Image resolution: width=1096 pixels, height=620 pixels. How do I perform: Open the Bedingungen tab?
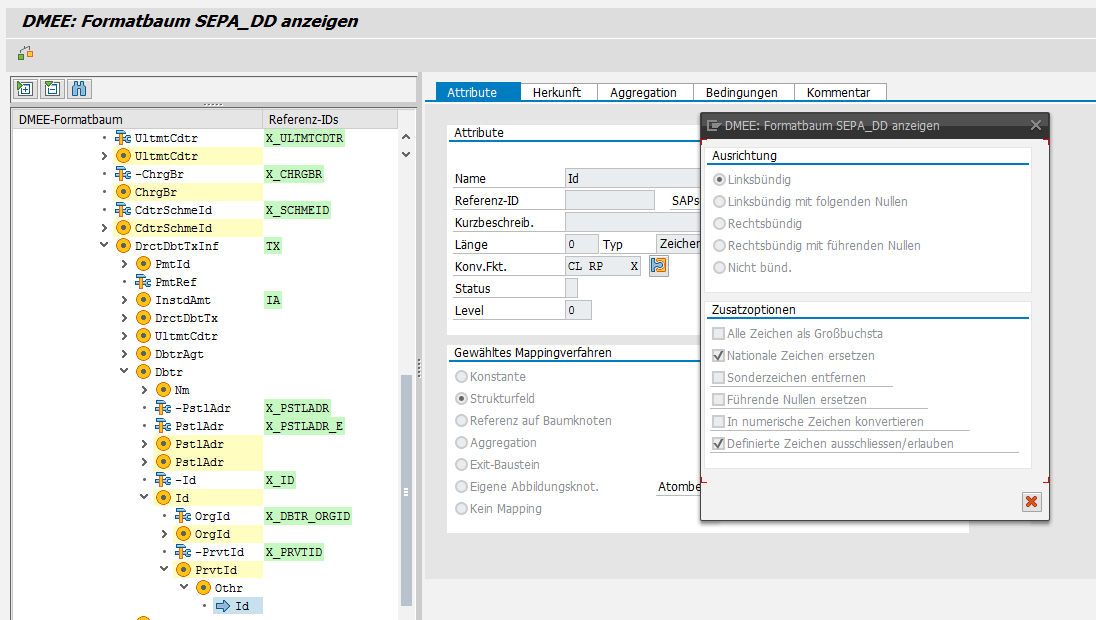[x=741, y=92]
